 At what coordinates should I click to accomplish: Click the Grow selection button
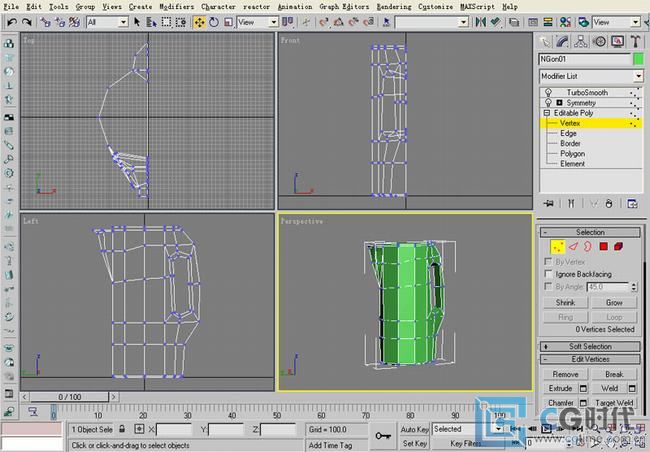[614, 303]
